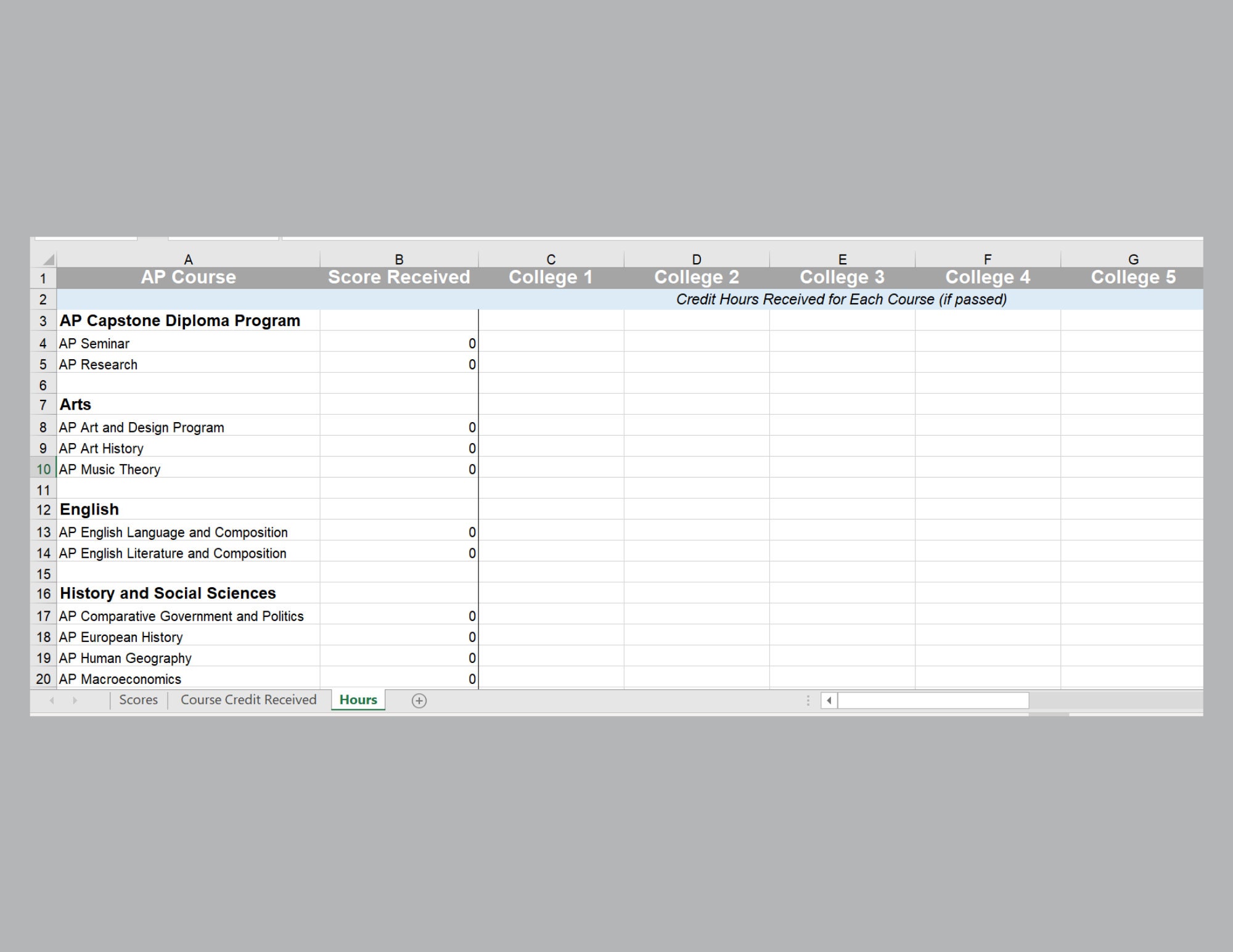This screenshot has height=952, width=1233.
Task: Select column A by its header
Action: point(187,259)
